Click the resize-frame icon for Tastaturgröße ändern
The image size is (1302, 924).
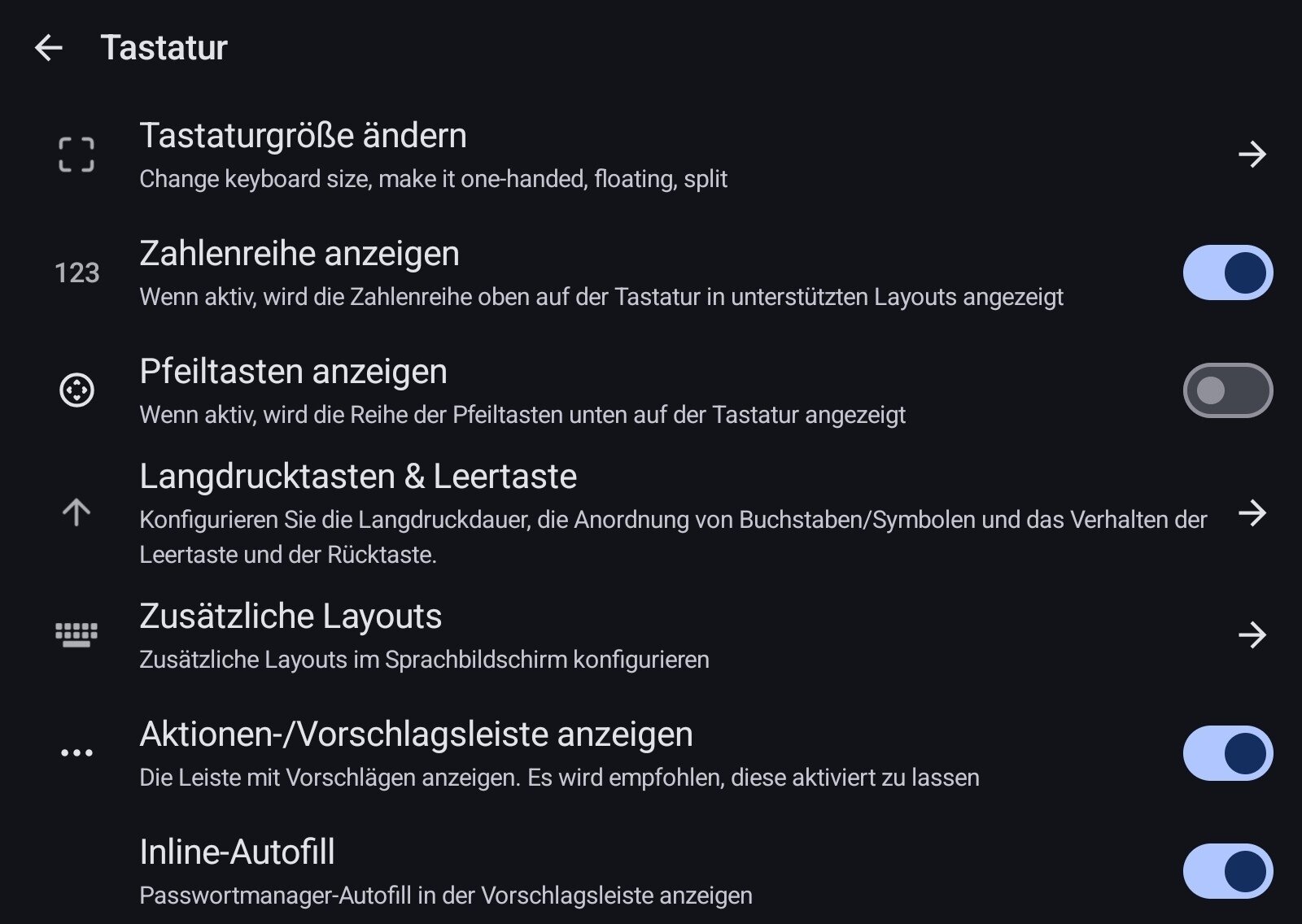76,155
